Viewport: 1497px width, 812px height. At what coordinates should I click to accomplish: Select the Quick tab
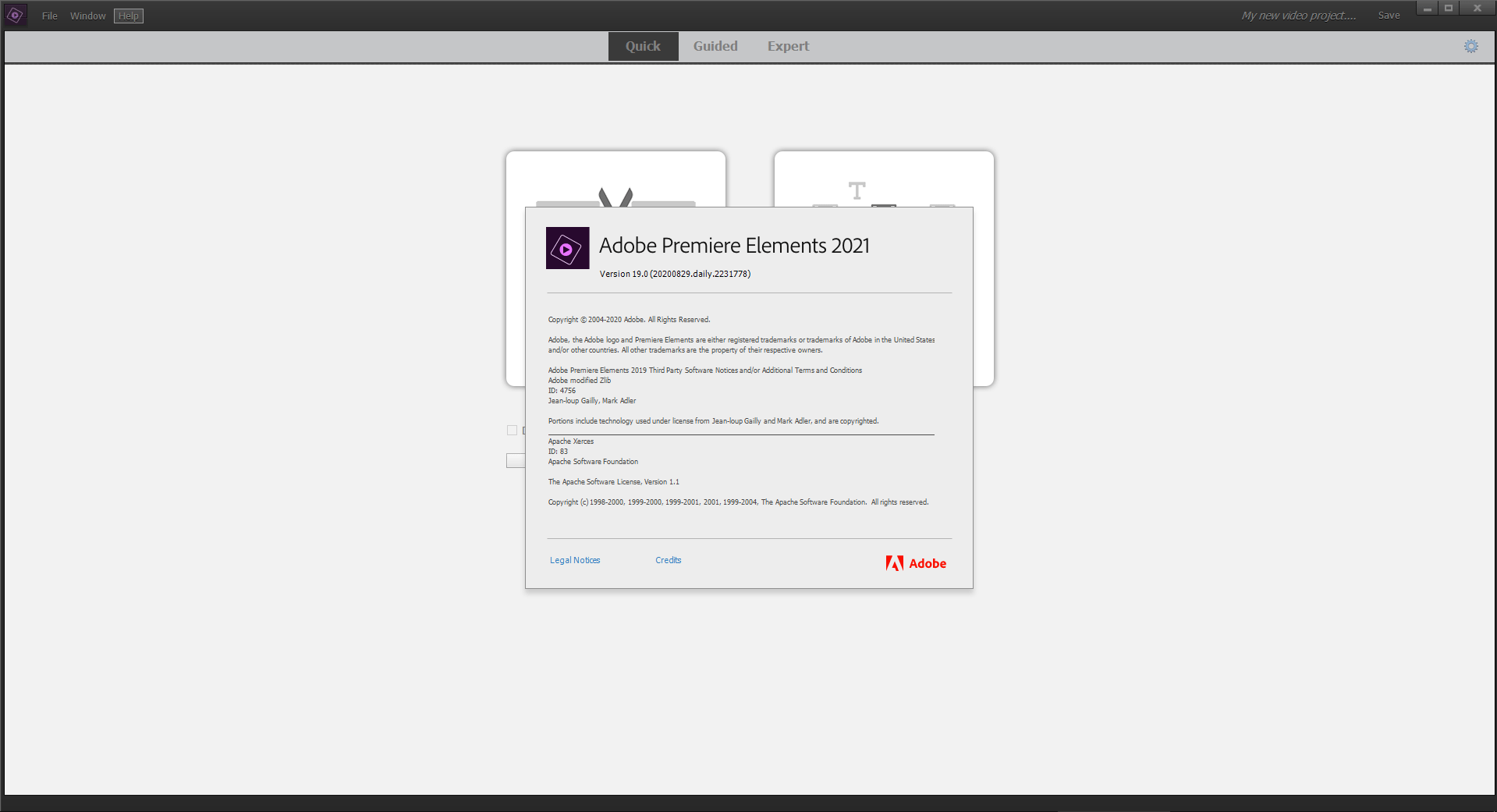(643, 46)
